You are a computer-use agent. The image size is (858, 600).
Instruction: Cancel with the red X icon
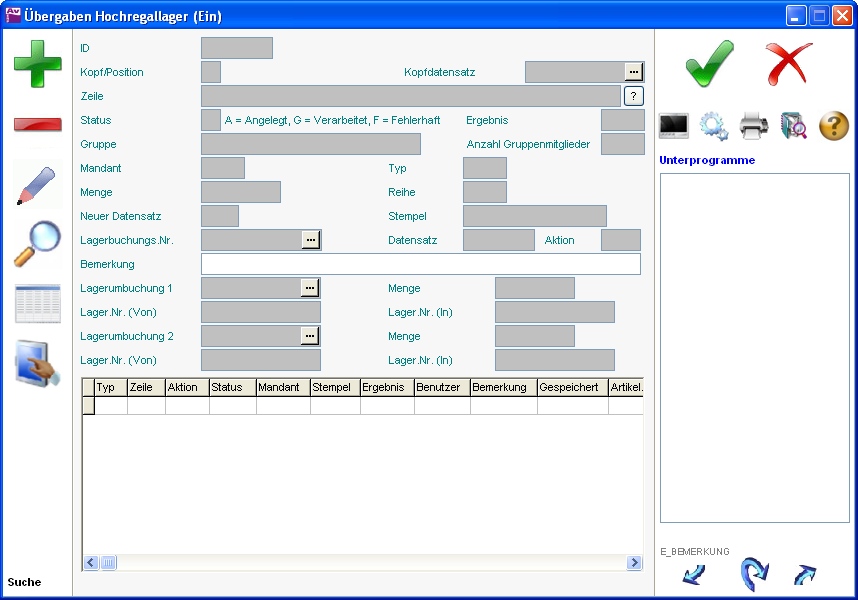[x=789, y=64]
